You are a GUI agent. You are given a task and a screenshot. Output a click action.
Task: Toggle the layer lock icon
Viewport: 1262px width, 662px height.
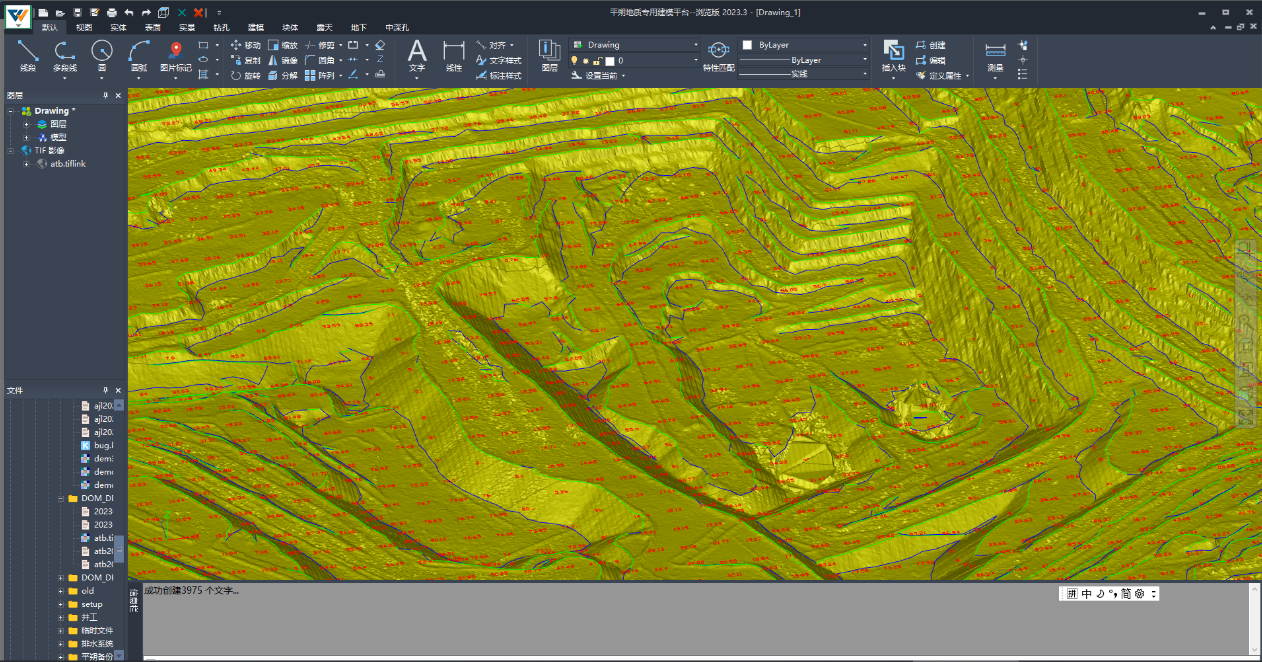tap(596, 61)
